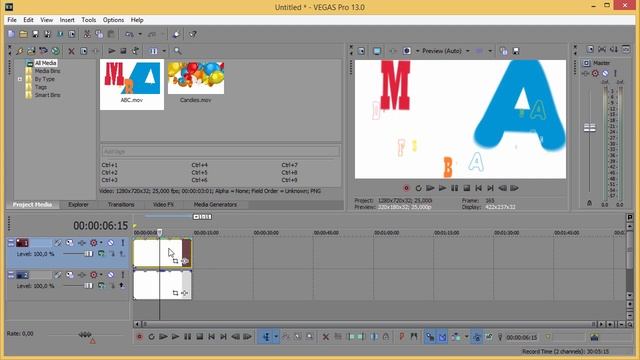Viewport: 640px width, 360px height.
Task: Open Normal Edit Tool dropdown arrow
Action: point(276,337)
